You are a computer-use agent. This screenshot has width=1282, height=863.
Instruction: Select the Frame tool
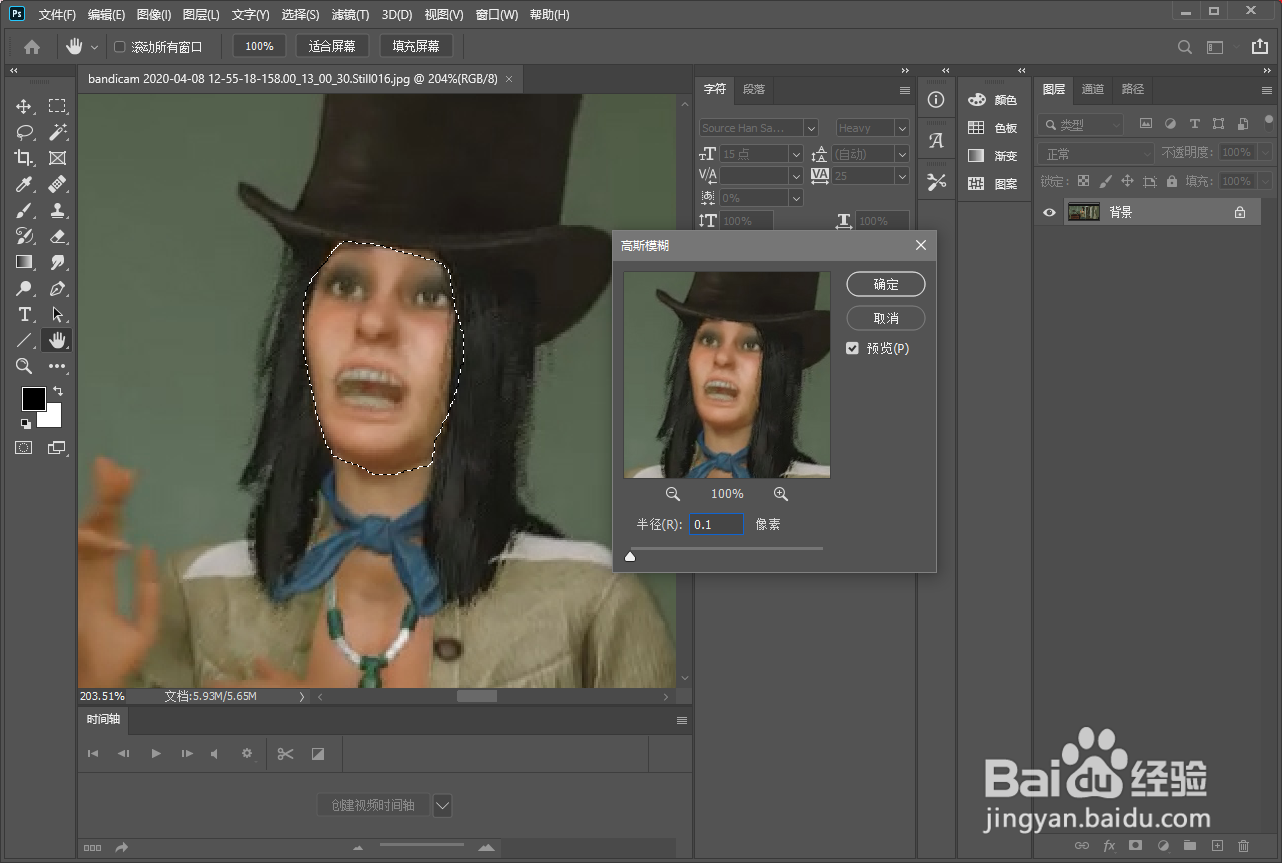coord(58,158)
